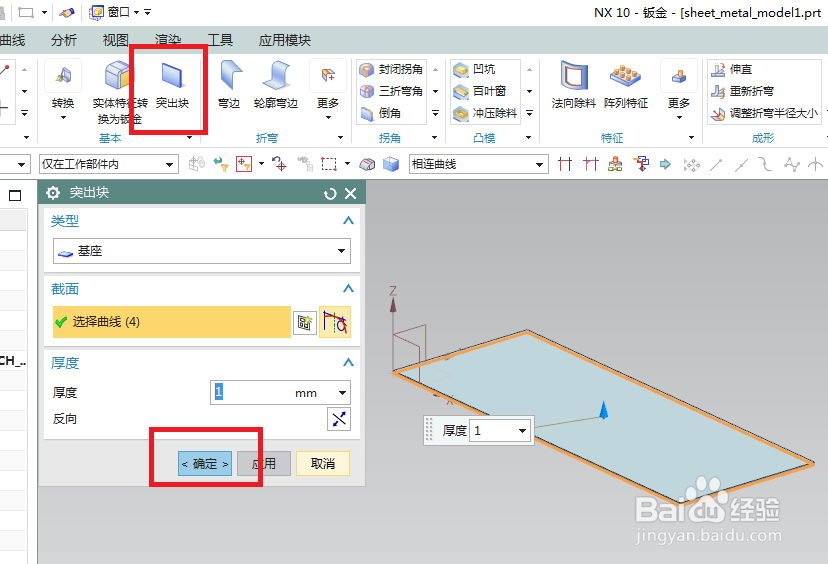Image resolution: width=828 pixels, height=564 pixels.
Task: Click the selection filter funnel icon
Action: tap(220, 164)
